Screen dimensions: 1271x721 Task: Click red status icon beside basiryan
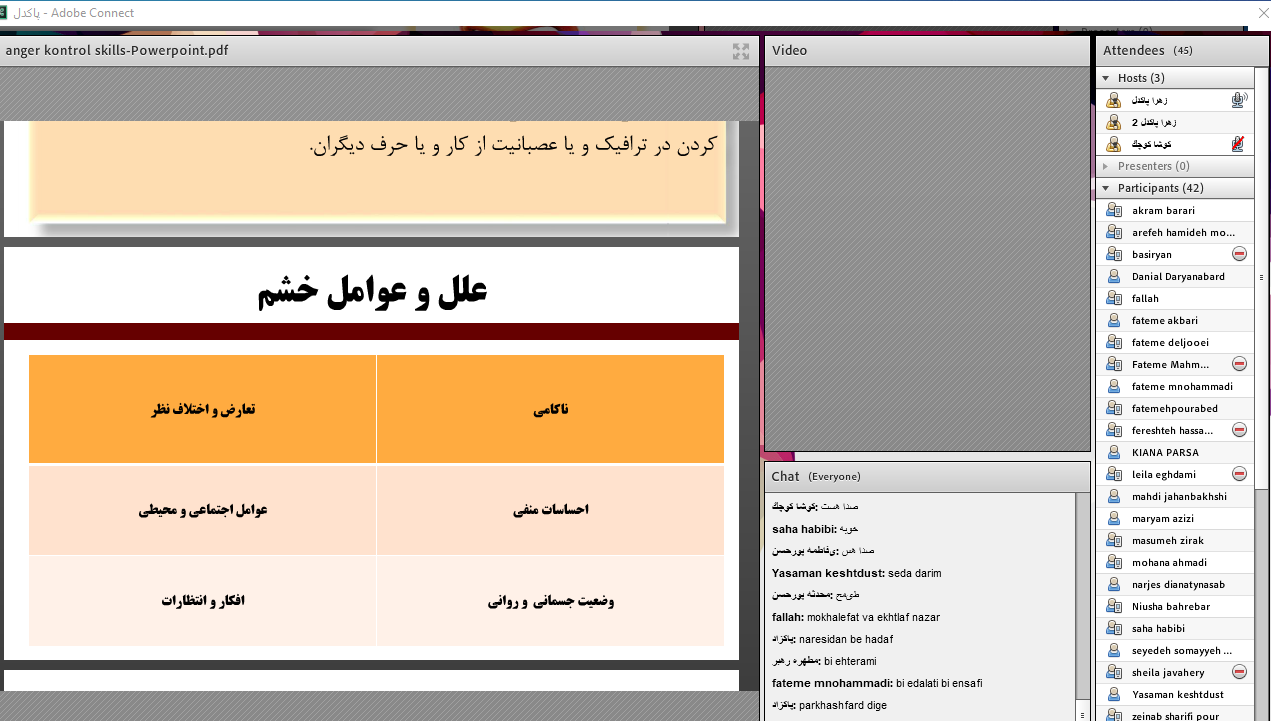click(x=1239, y=255)
